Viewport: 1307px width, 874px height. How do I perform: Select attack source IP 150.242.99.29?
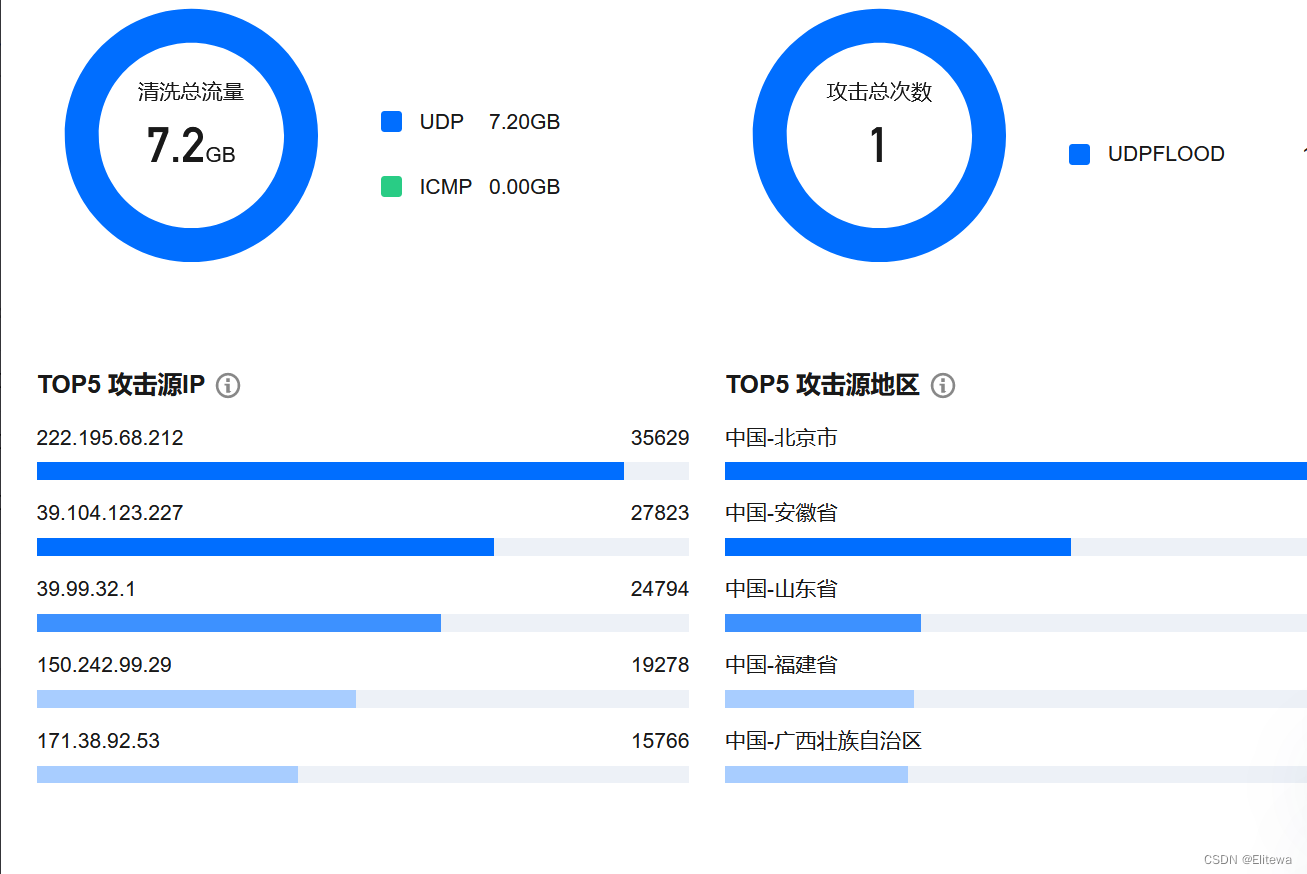(x=104, y=665)
